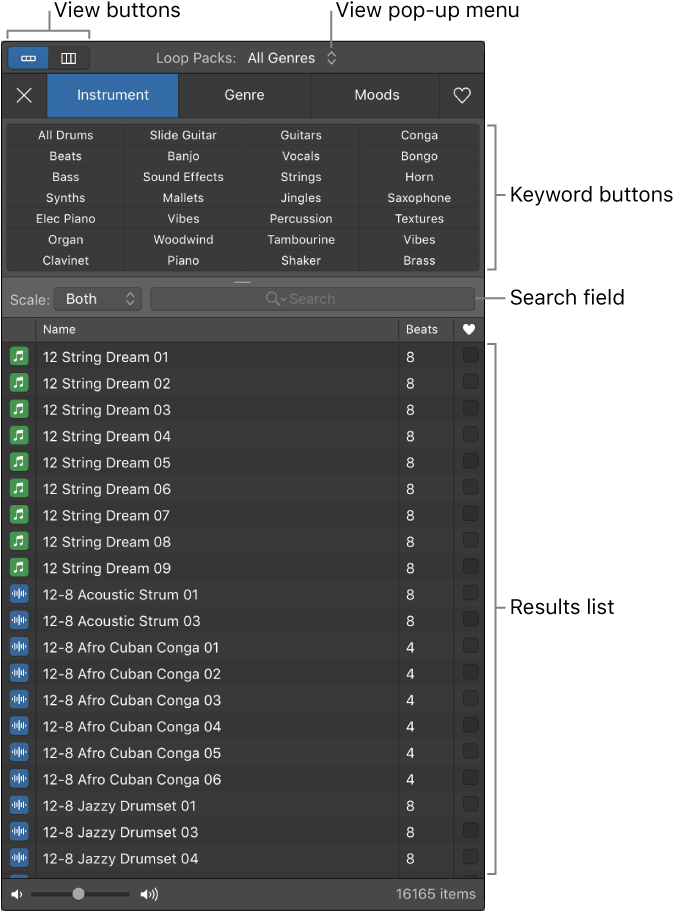Filter by Jingles keyword
Image resolution: width=673 pixels, height=911 pixels.
[301, 198]
